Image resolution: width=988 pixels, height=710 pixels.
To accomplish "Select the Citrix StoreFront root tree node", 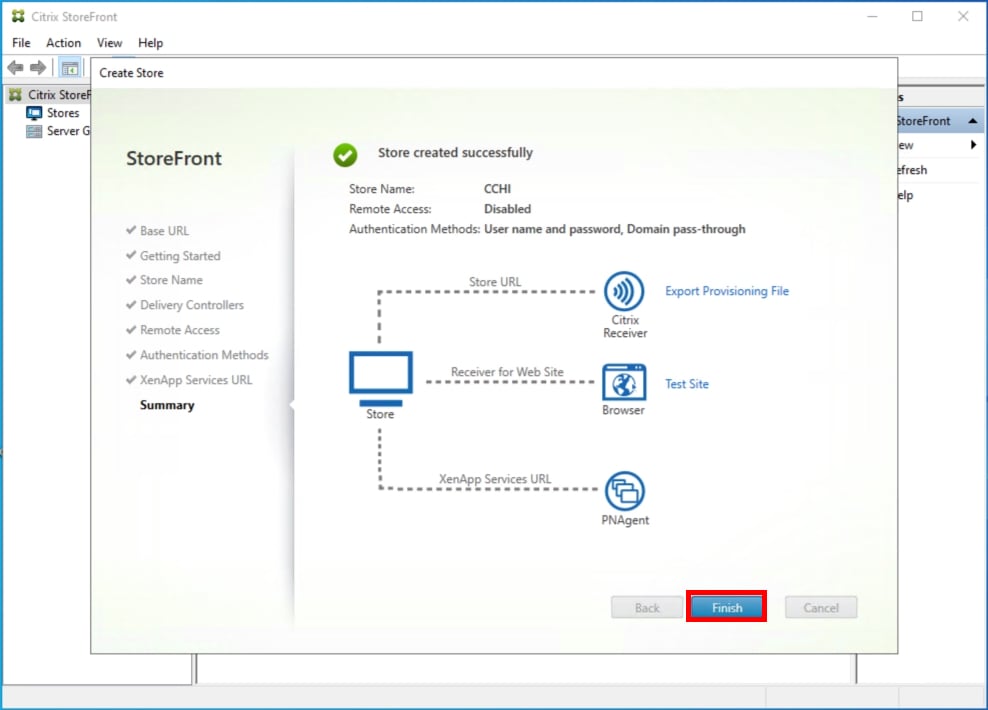I will coord(59,95).
